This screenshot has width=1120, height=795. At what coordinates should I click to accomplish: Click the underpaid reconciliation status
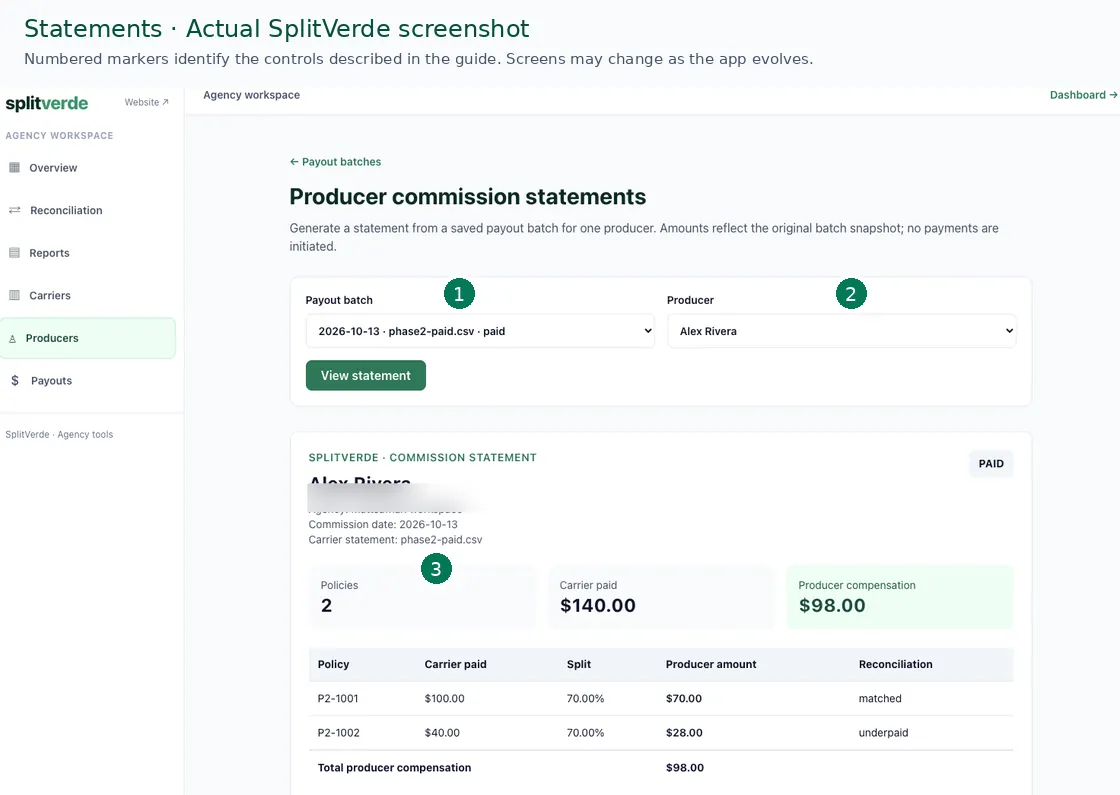tap(884, 733)
